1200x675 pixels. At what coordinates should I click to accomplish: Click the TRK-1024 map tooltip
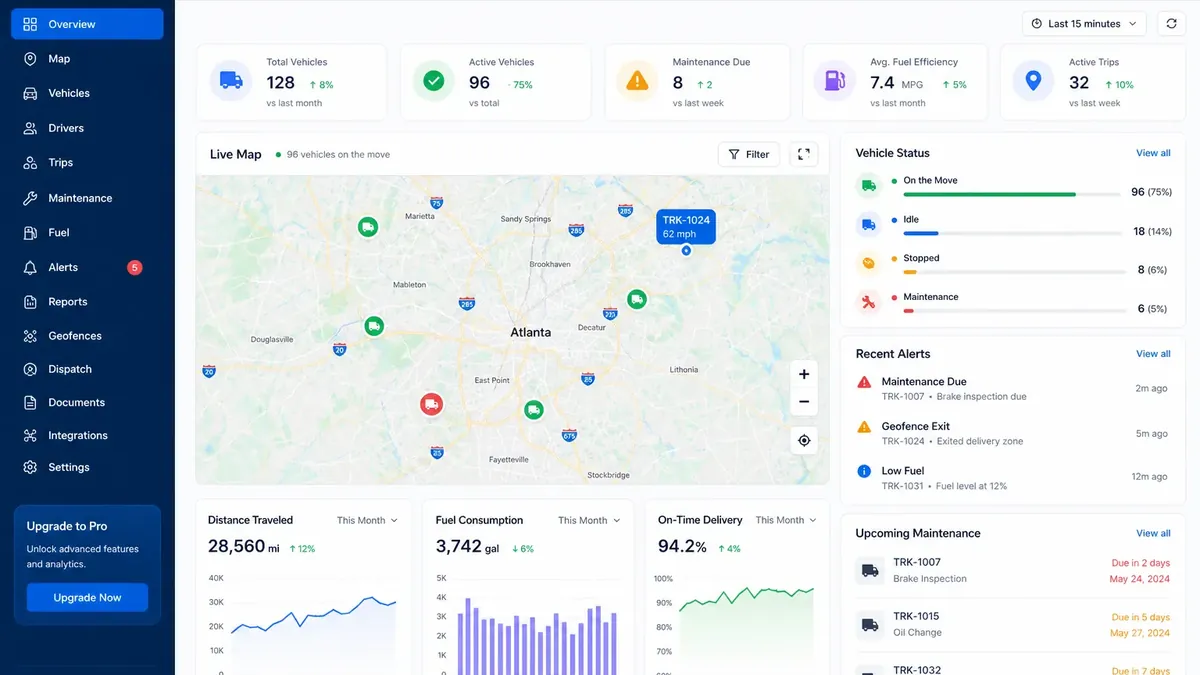pyautogui.click(x=686, y=227)
